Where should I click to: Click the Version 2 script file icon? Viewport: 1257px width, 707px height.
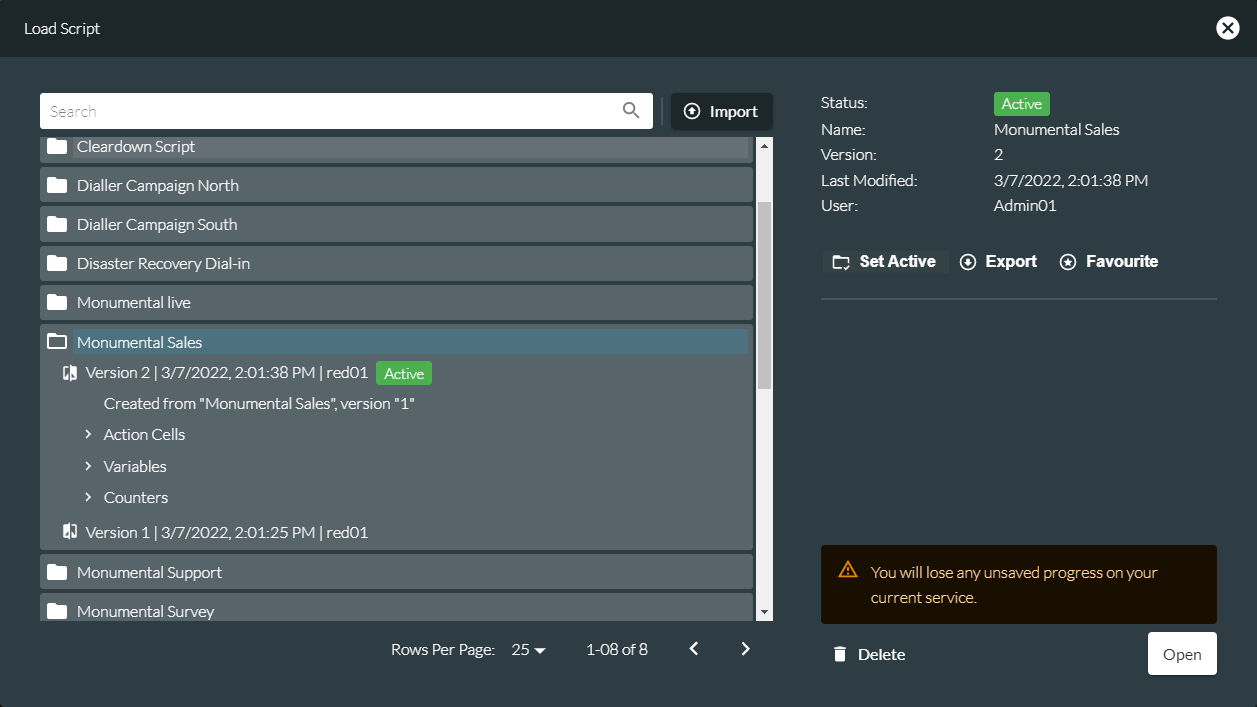click(x=70, y=373)
